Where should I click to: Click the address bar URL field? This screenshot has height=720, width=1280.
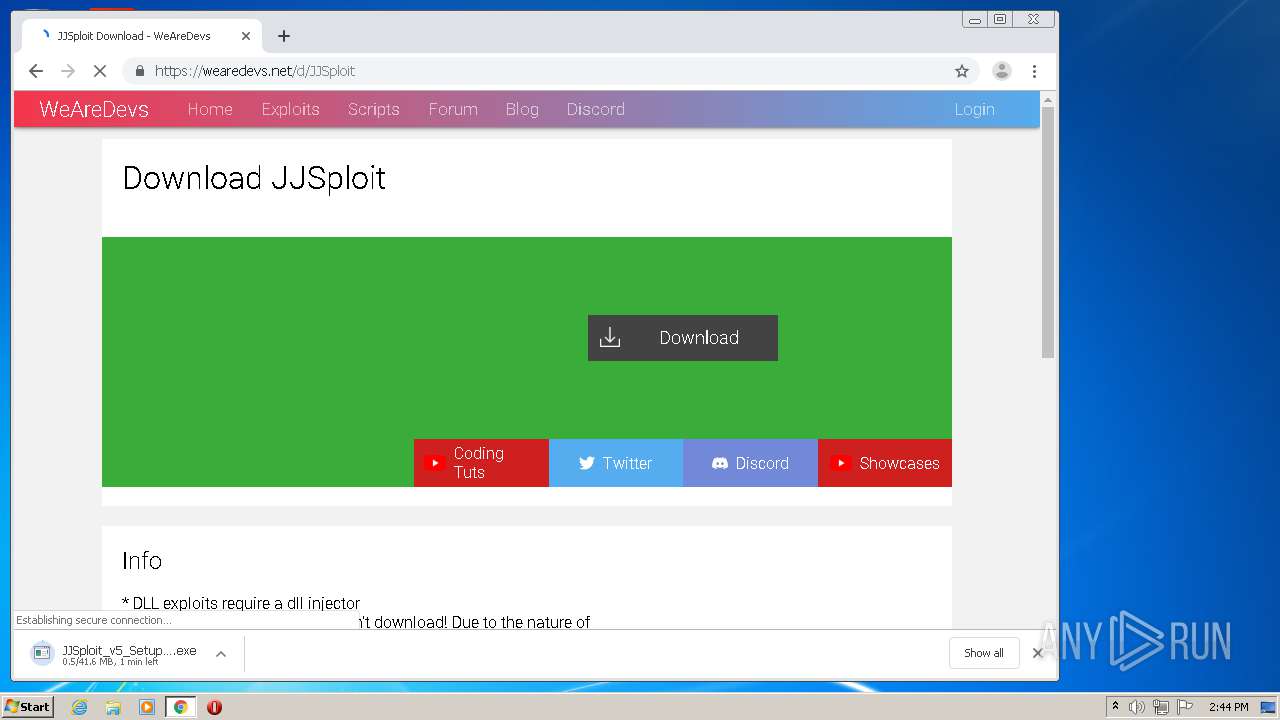pos(550,71)
